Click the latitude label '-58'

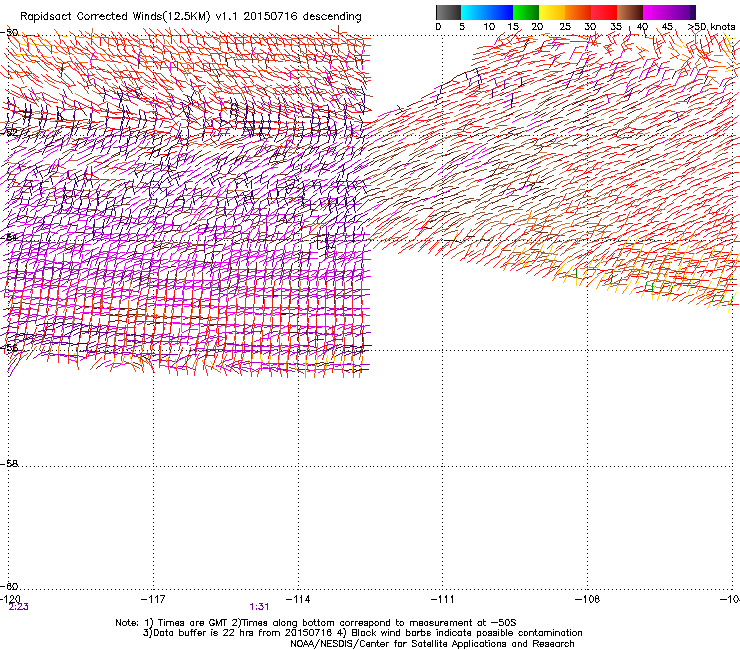pos(9,464)
